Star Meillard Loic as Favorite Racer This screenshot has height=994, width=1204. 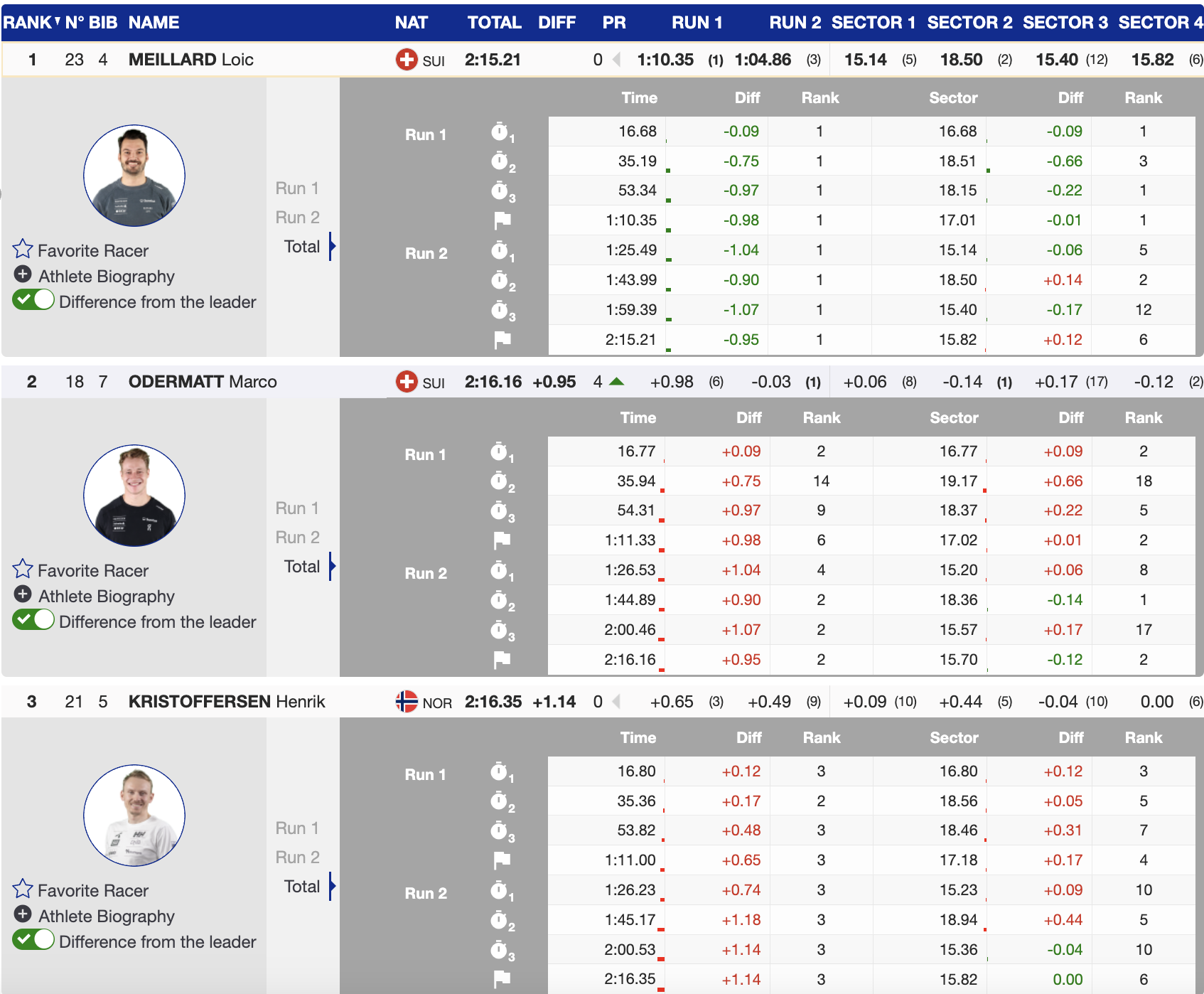coord(23,250)
